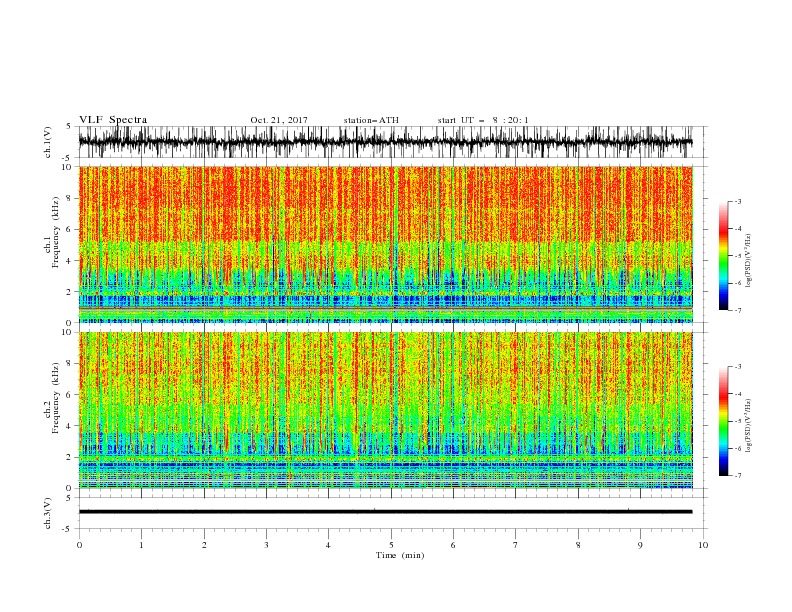Click time axis tick label '10'

tap(703, 545)
